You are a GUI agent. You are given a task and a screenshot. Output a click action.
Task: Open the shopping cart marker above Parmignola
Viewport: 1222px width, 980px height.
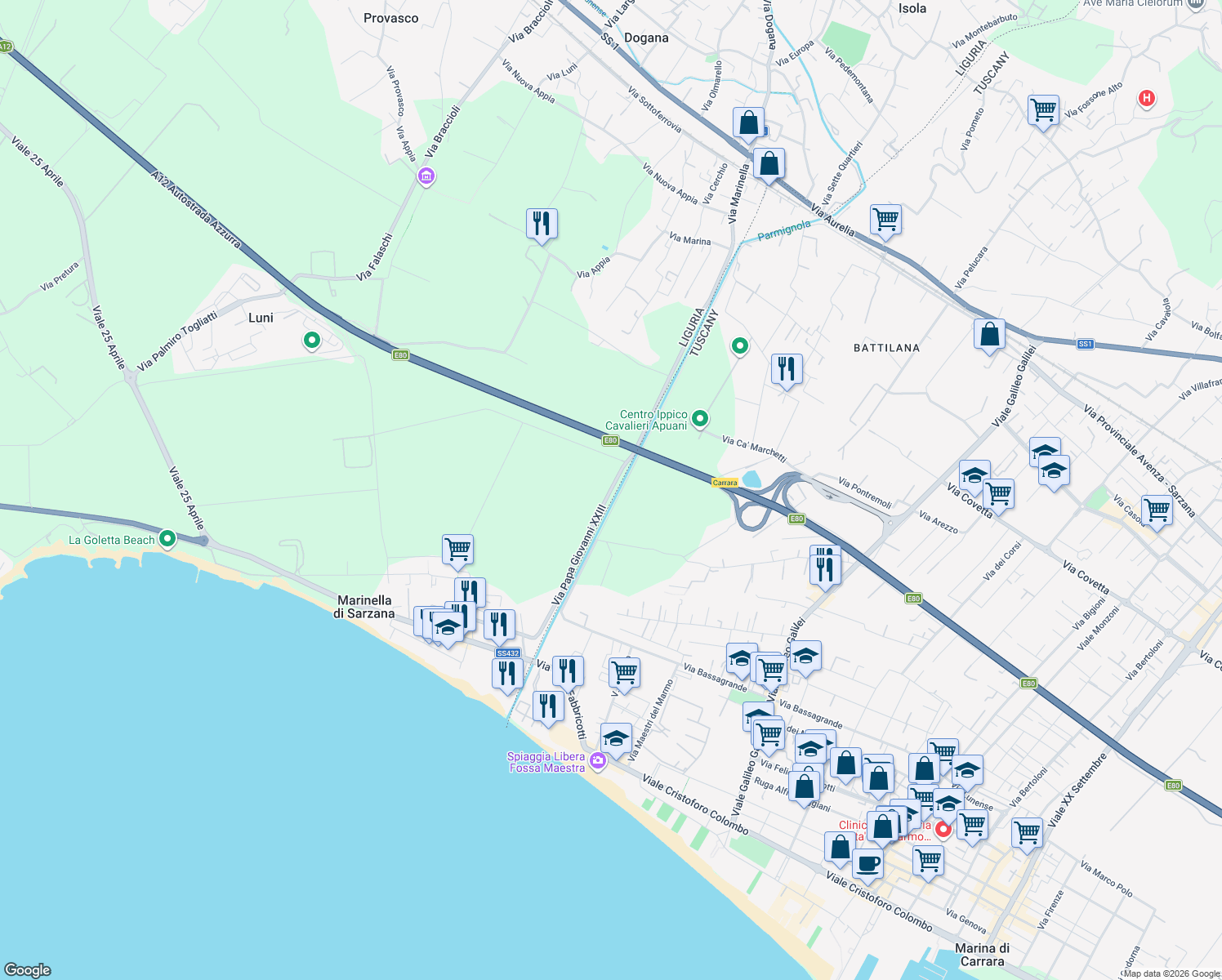(x=886, y=220)
